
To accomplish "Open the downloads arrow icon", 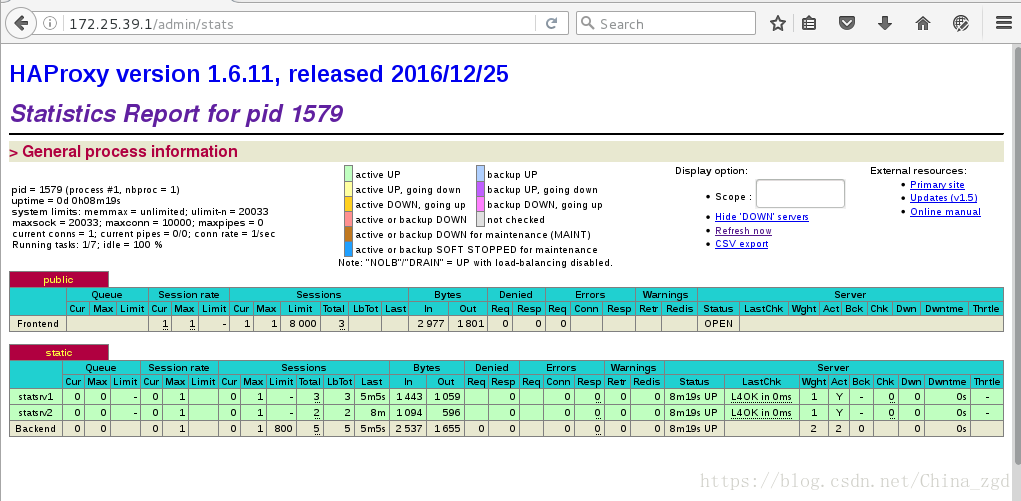I will coord(884,23).
